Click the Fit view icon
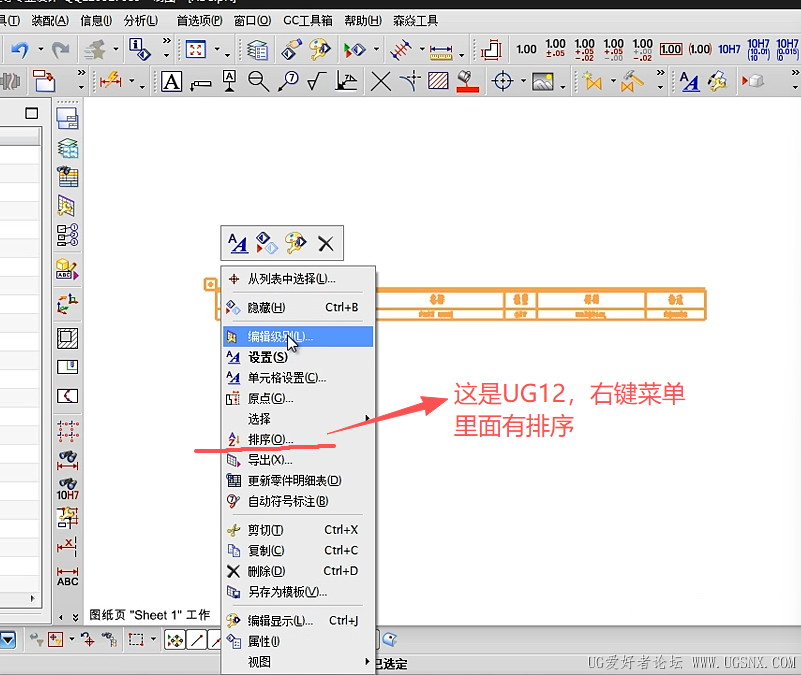Image resolution: width=801 pixels, height=675 pixels. click(x=196, y=50)
